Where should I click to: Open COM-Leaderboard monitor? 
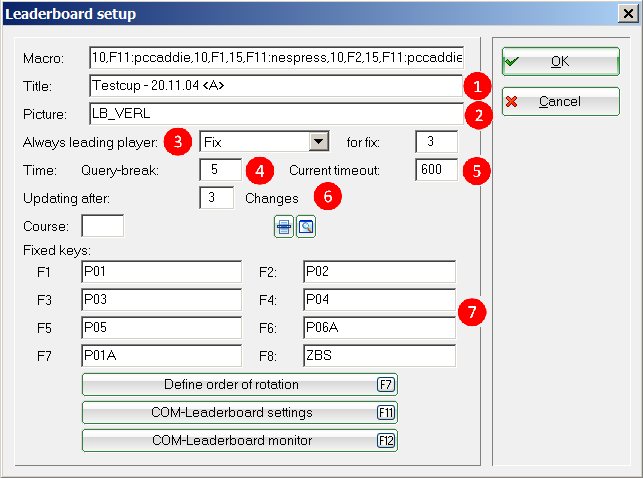click(239, 440)
